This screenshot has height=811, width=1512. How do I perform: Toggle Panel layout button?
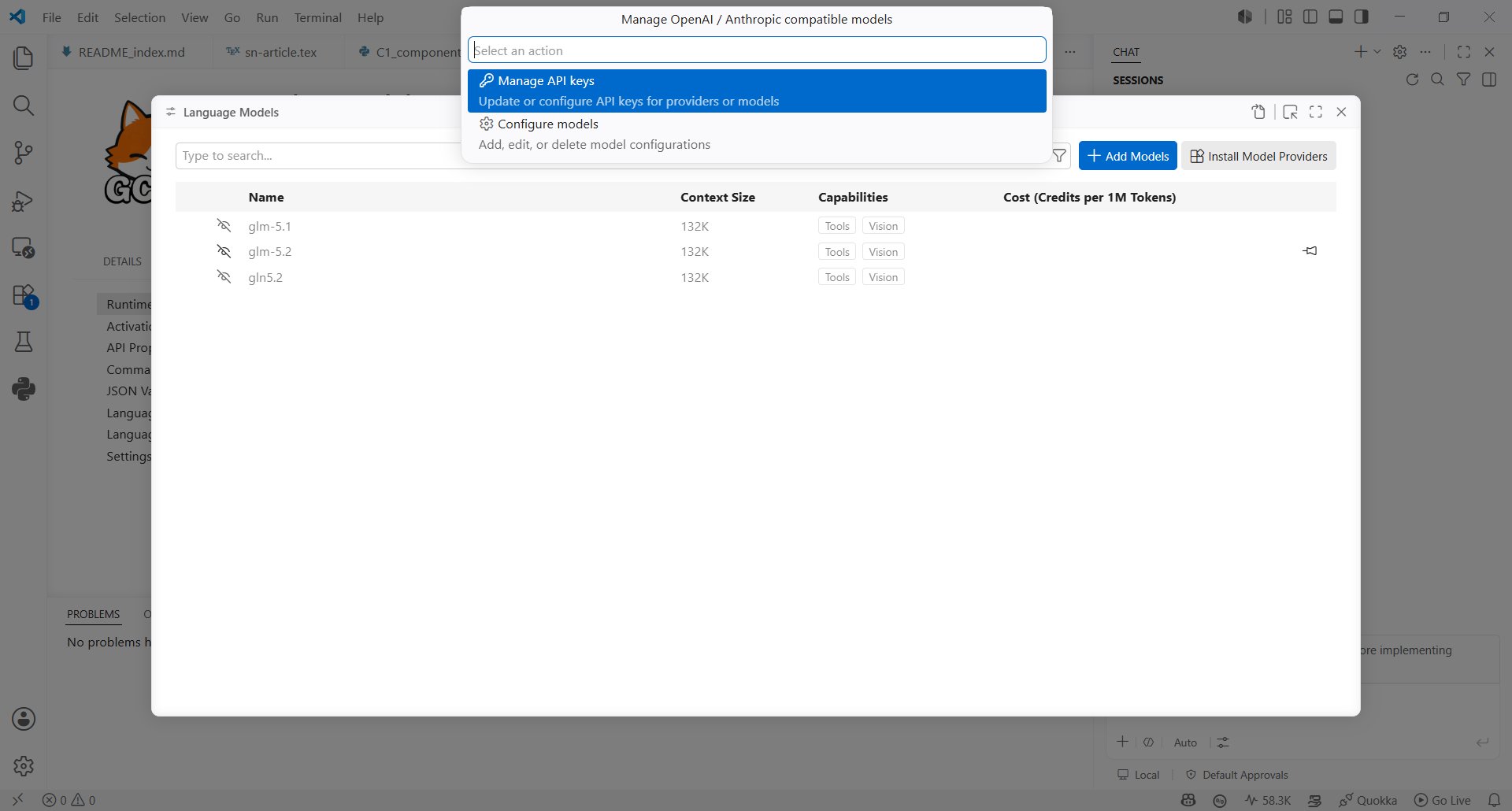click(1336, 17)
